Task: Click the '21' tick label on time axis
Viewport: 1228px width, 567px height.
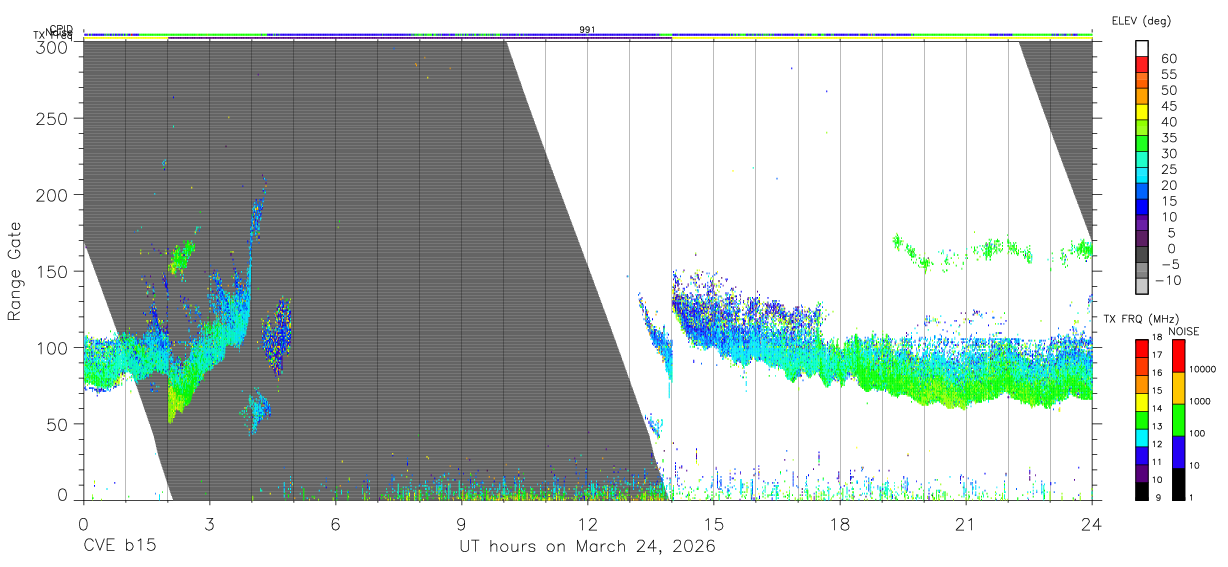Action: (966, 524)
